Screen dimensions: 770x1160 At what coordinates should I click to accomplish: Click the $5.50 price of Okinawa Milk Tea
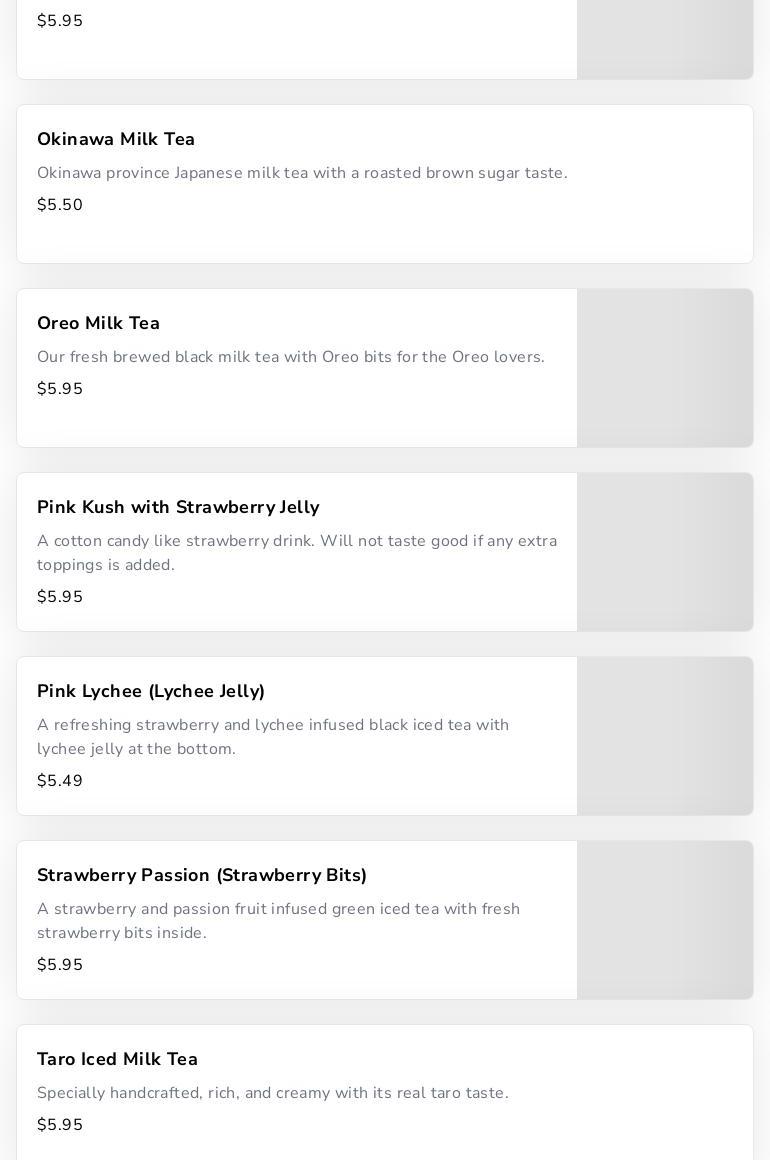60,205
